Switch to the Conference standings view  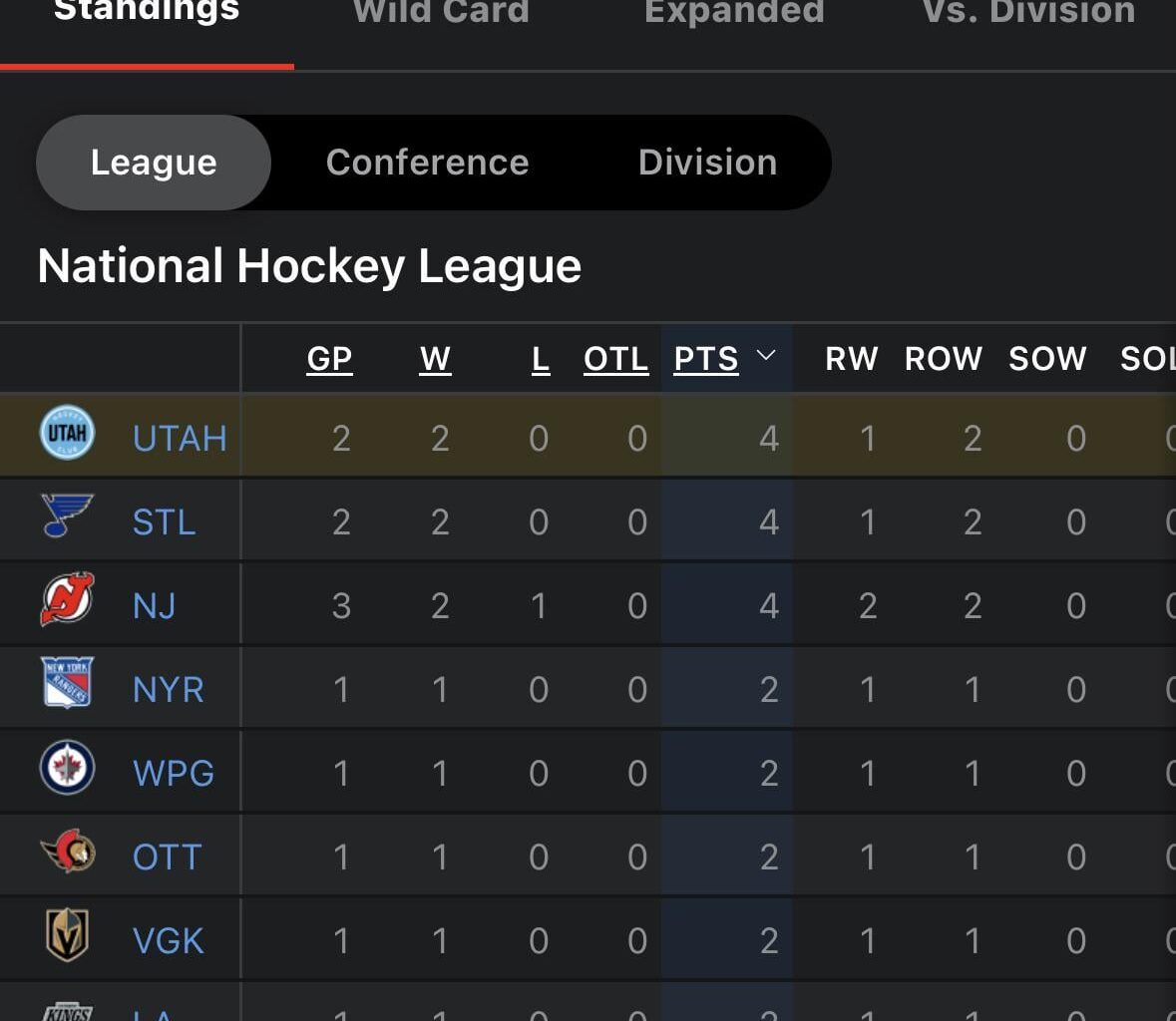click(427, 162)
